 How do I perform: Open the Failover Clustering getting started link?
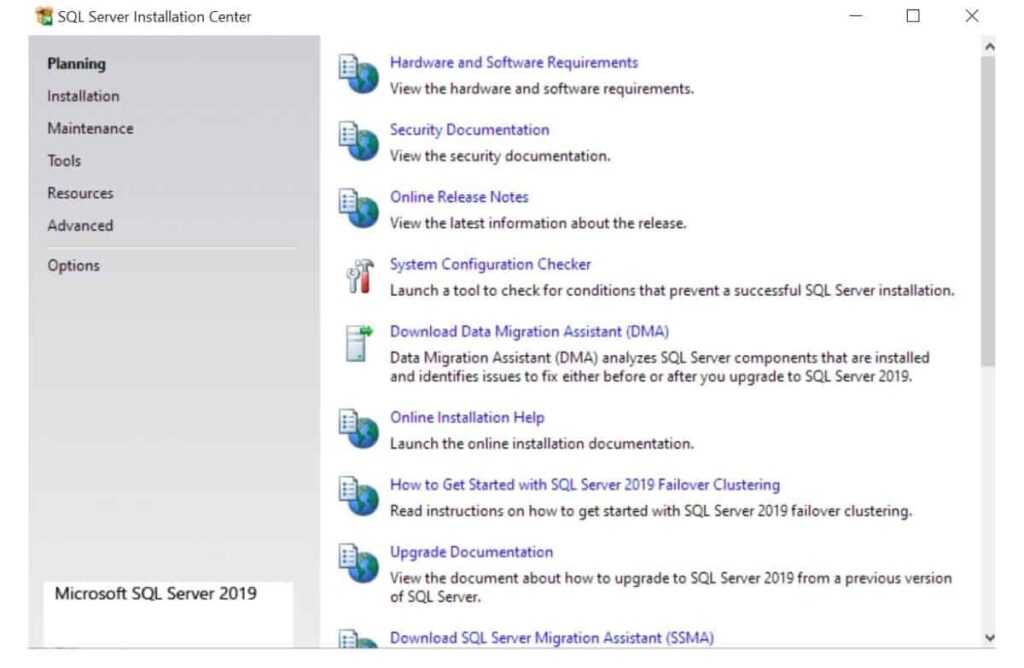[x=585, y=485]
